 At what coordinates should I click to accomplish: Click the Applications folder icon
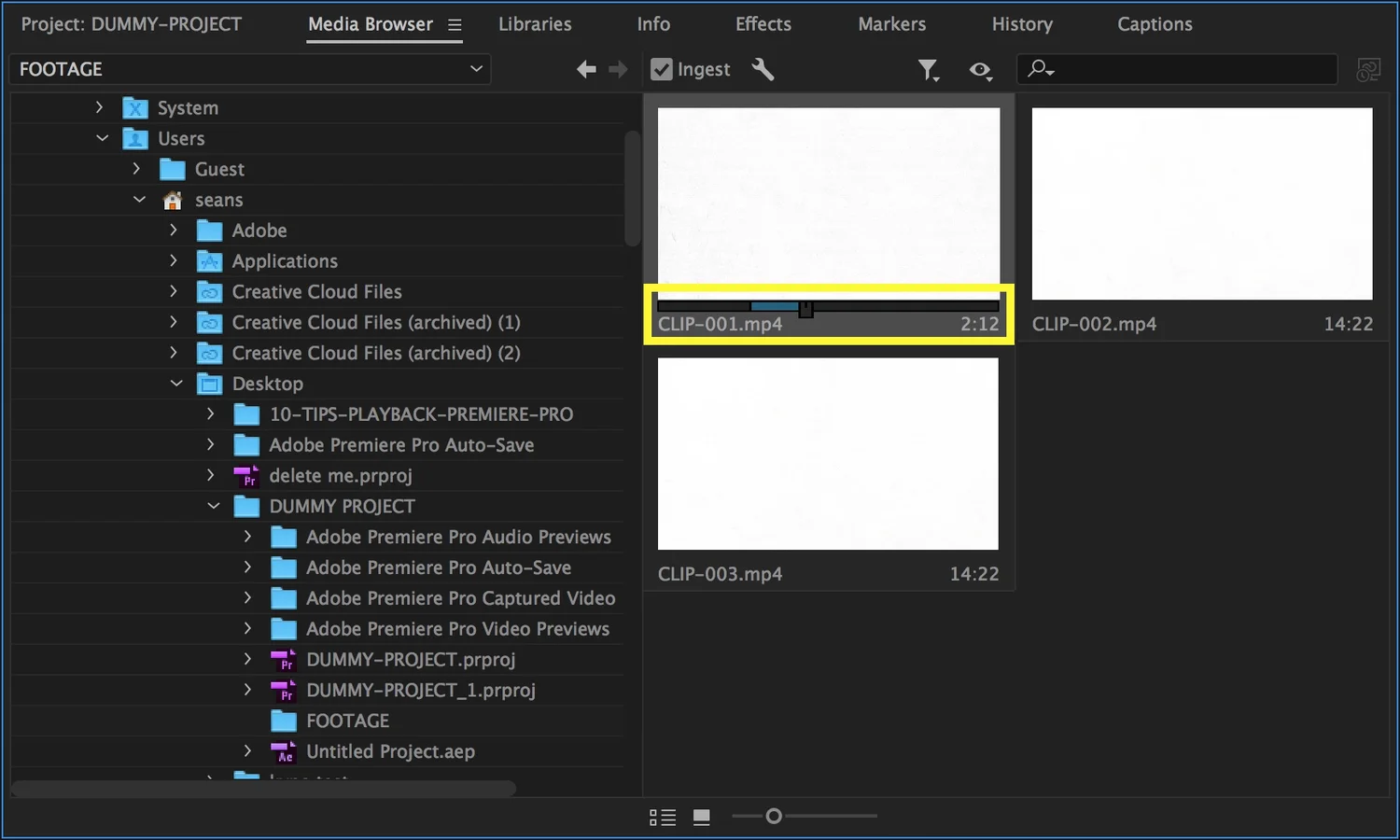point(210,261)
